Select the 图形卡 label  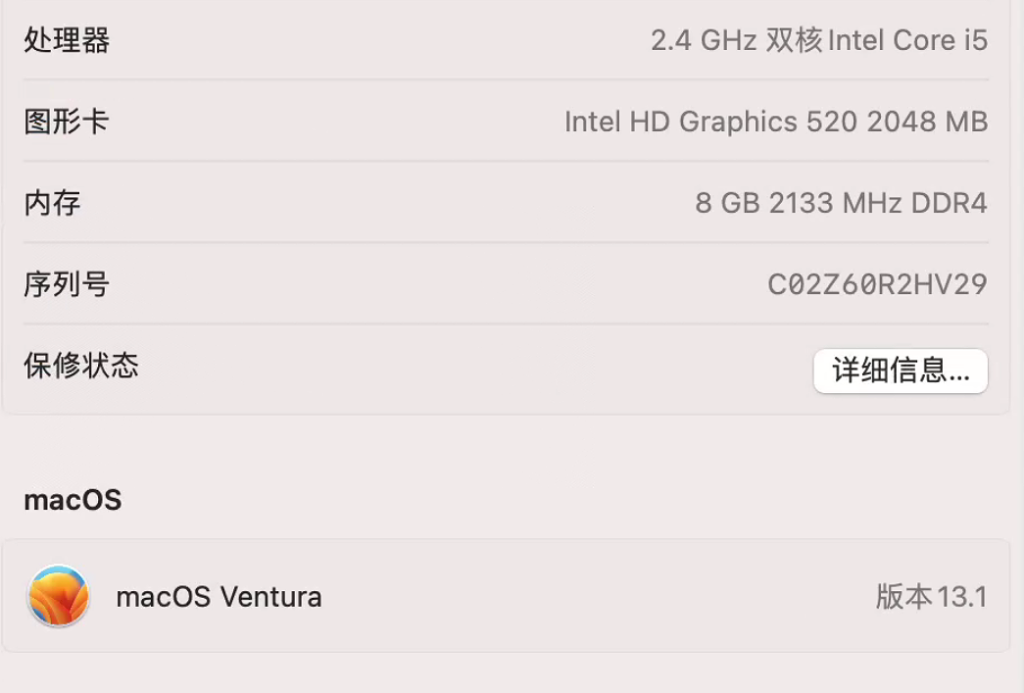(x=67, y=122)
